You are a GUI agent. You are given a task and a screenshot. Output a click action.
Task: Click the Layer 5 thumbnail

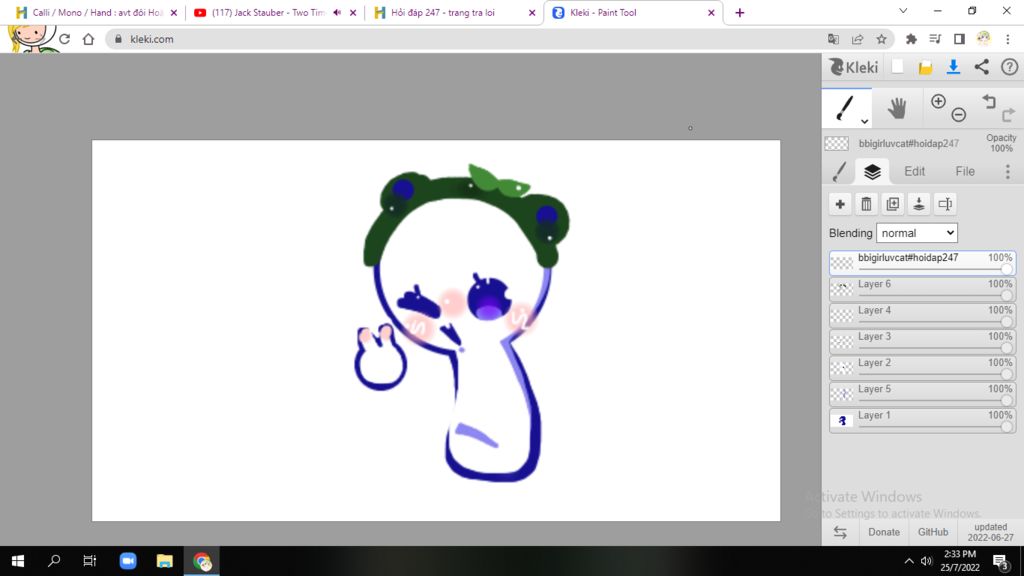pos(842,394)
